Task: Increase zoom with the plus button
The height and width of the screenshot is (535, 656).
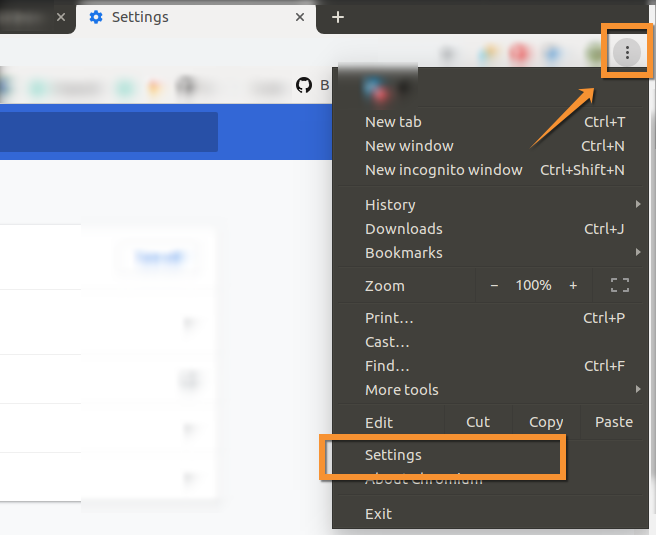Action: 573,285
